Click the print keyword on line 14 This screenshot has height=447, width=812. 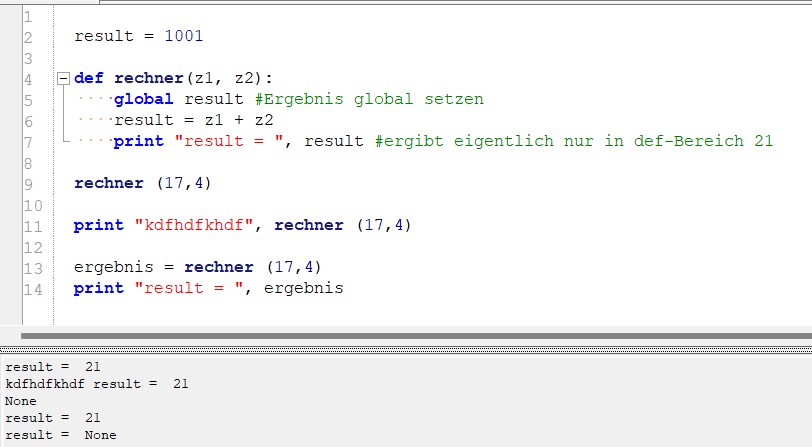point(98,288)
